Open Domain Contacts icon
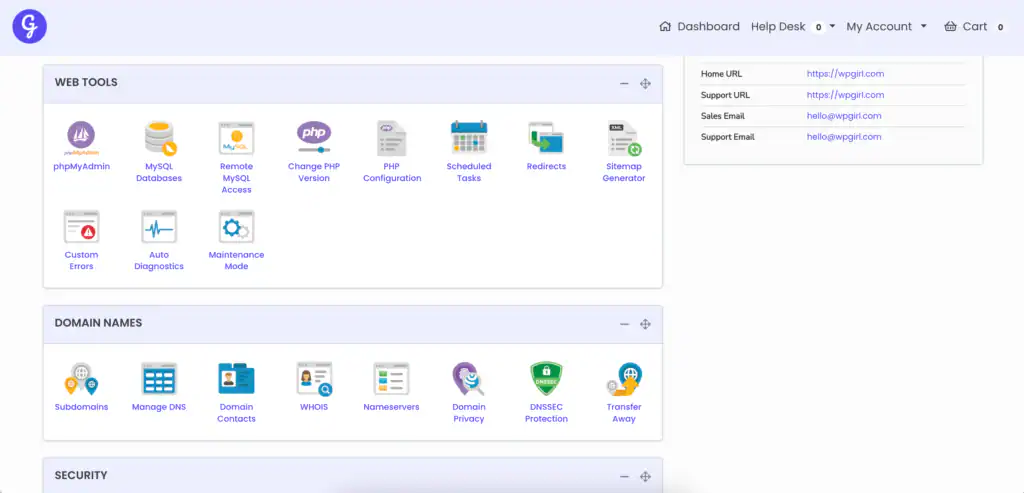The image size is (1024, 493). [236, 379]
